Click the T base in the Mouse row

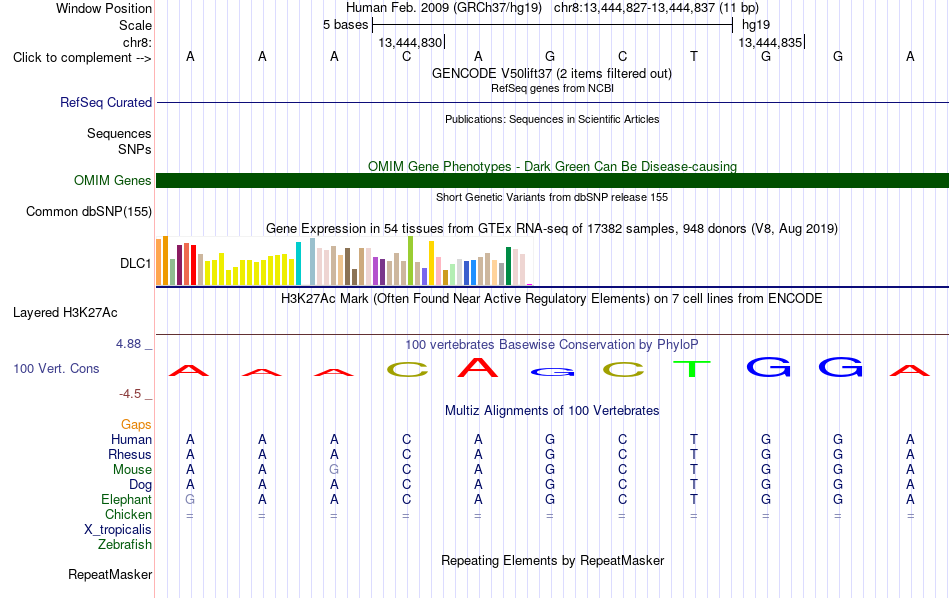point(694,470)
